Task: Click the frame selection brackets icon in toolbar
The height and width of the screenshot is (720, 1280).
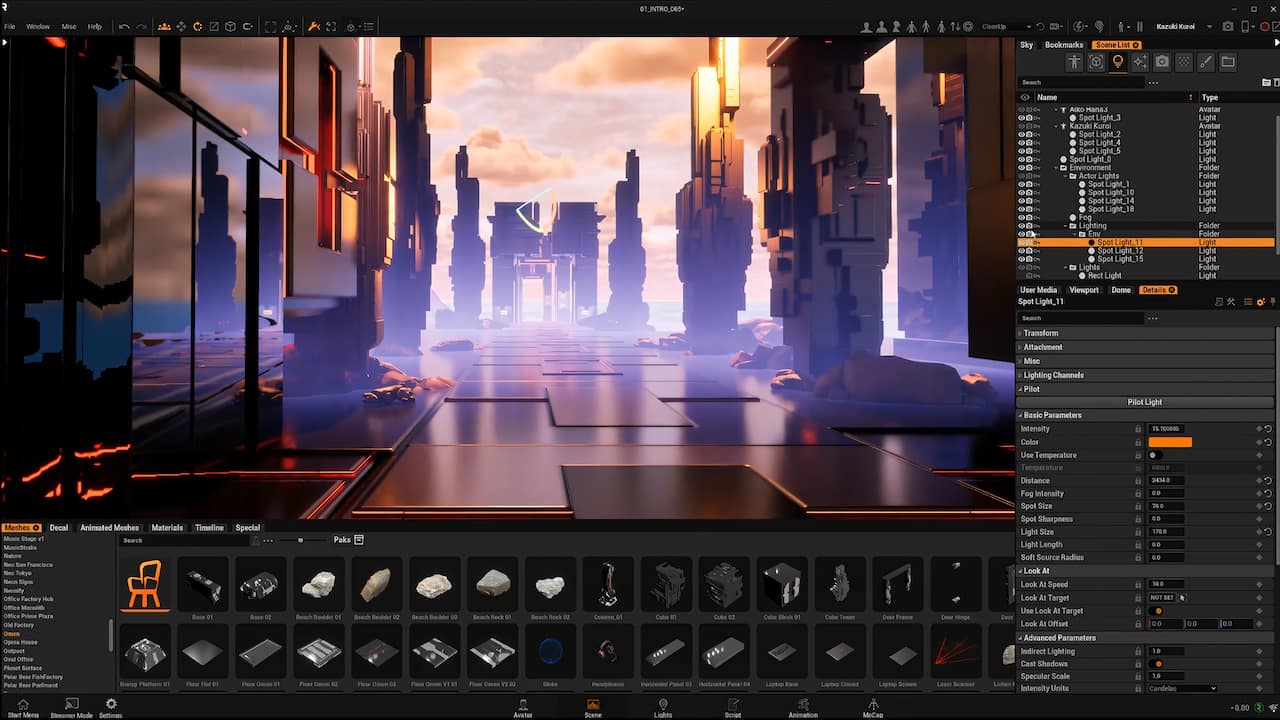Action: coord(270,26)
